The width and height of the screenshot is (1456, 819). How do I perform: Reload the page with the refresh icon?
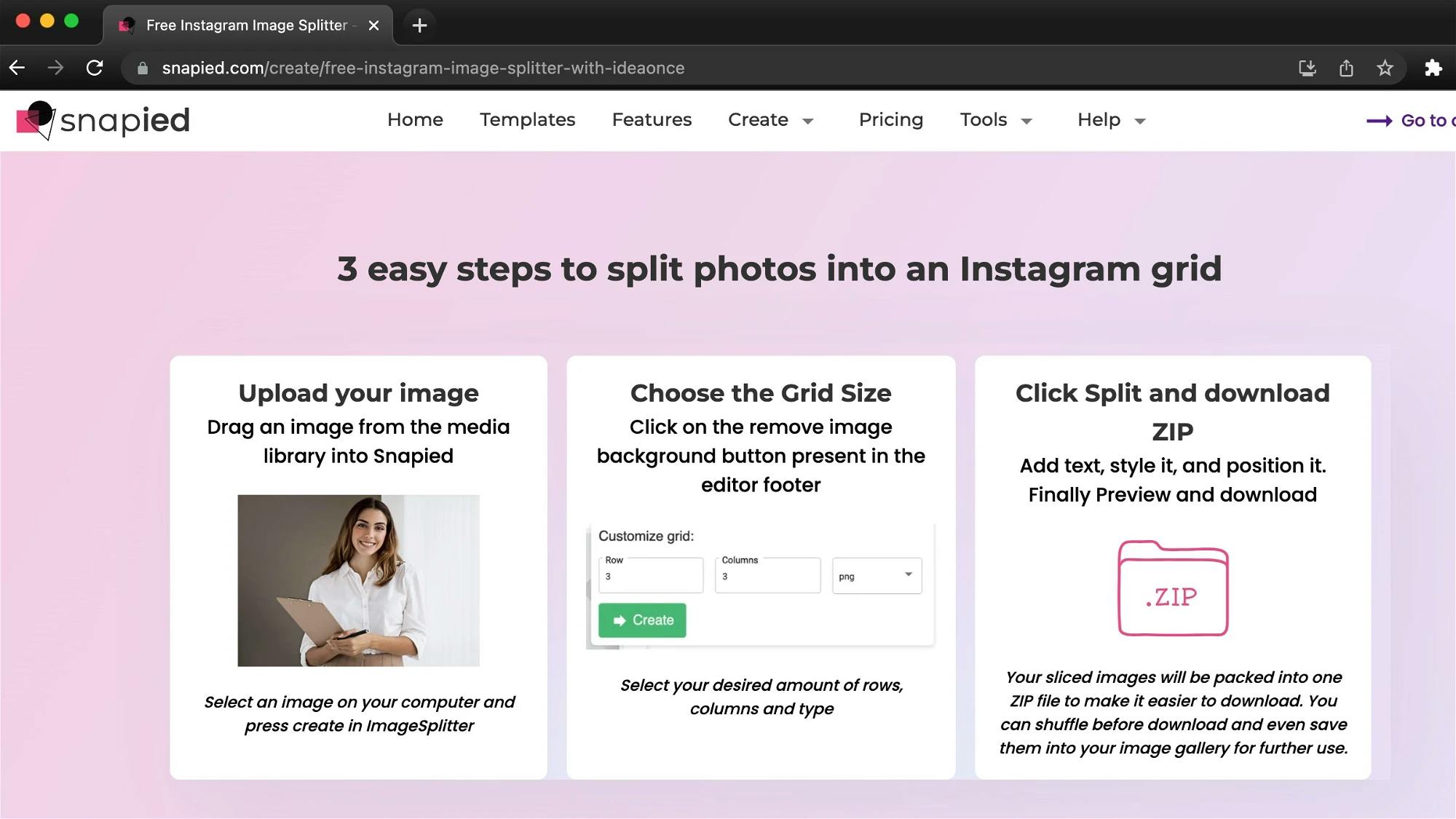[x=95, y=68]
